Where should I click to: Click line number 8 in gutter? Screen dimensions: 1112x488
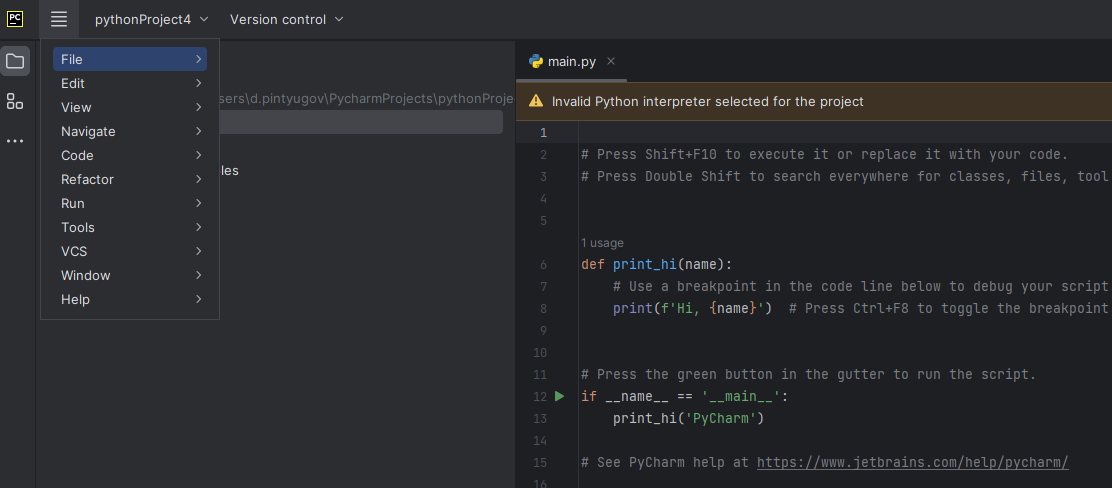click(543, 309)
